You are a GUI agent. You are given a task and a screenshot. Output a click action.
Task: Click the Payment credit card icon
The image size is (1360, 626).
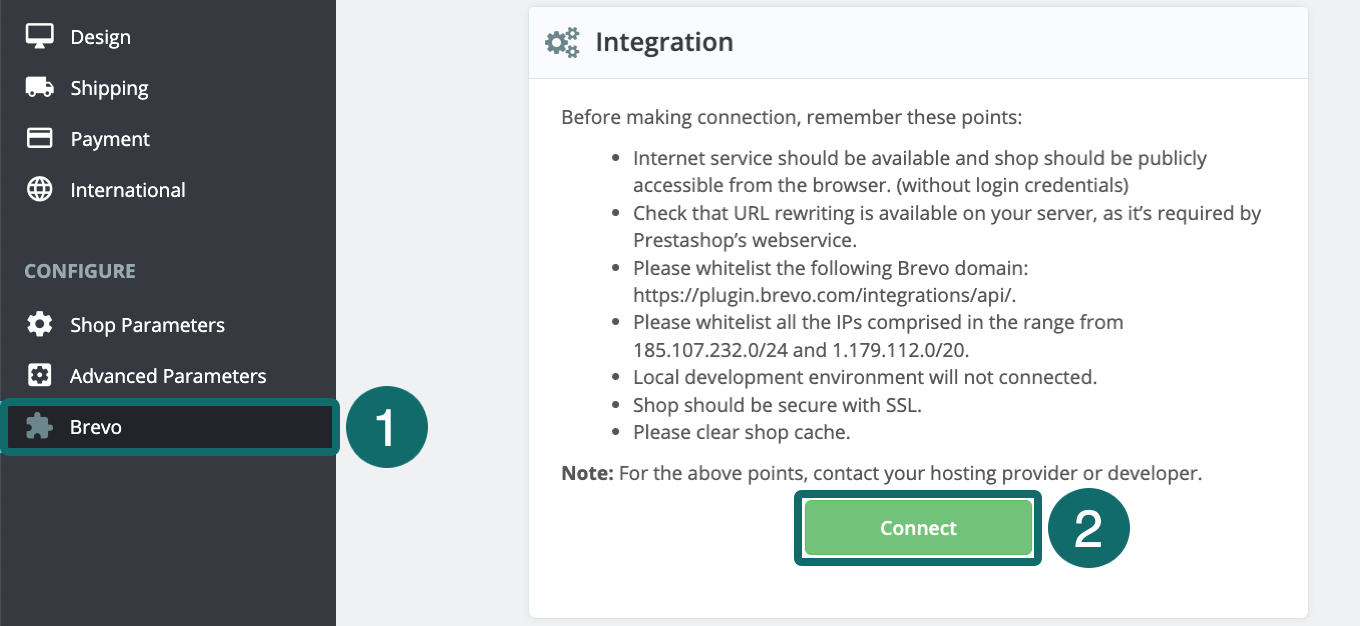pyautogui.click(x=39, y=139)
